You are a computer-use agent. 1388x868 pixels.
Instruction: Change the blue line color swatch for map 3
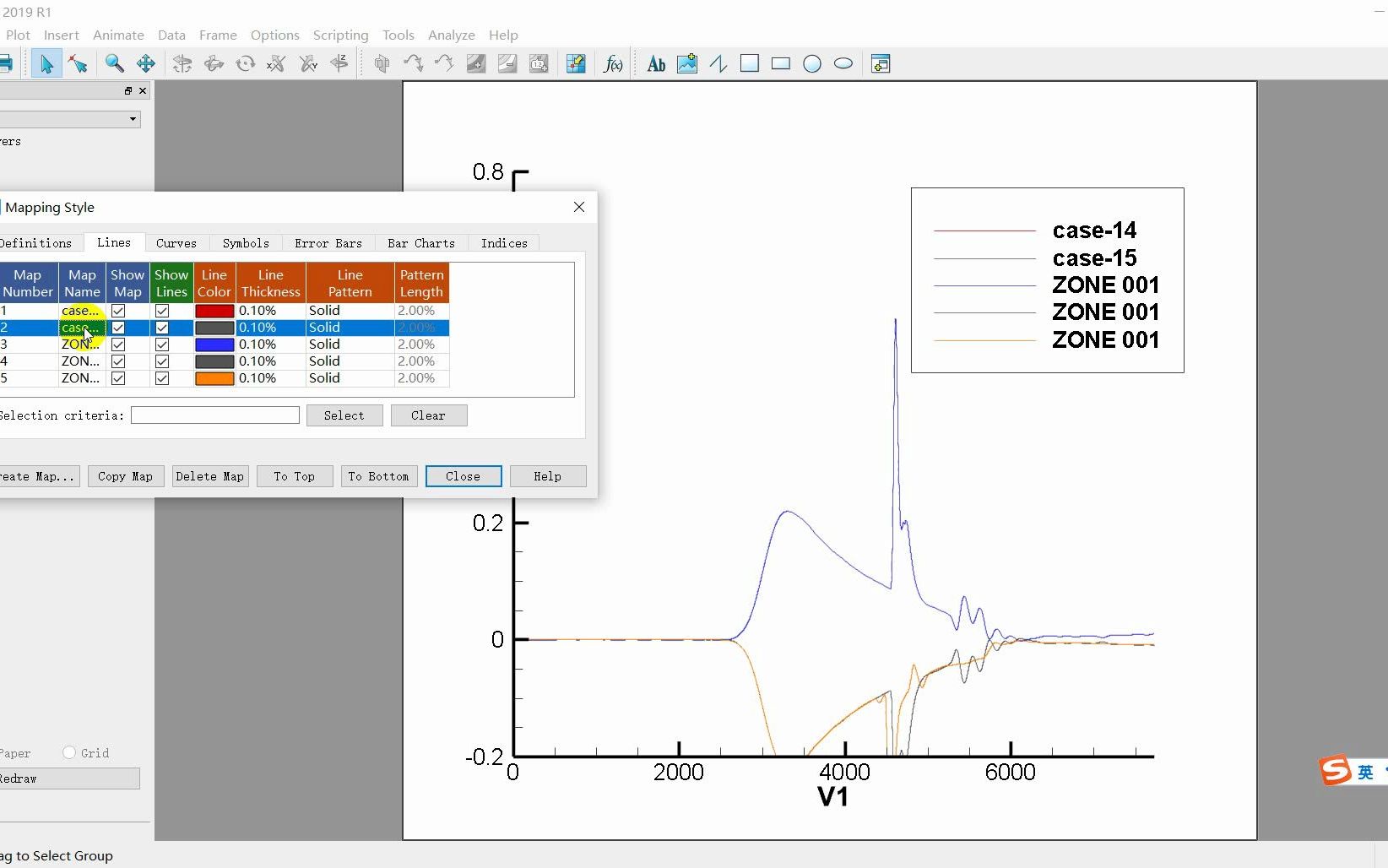(x=214, y=344)
